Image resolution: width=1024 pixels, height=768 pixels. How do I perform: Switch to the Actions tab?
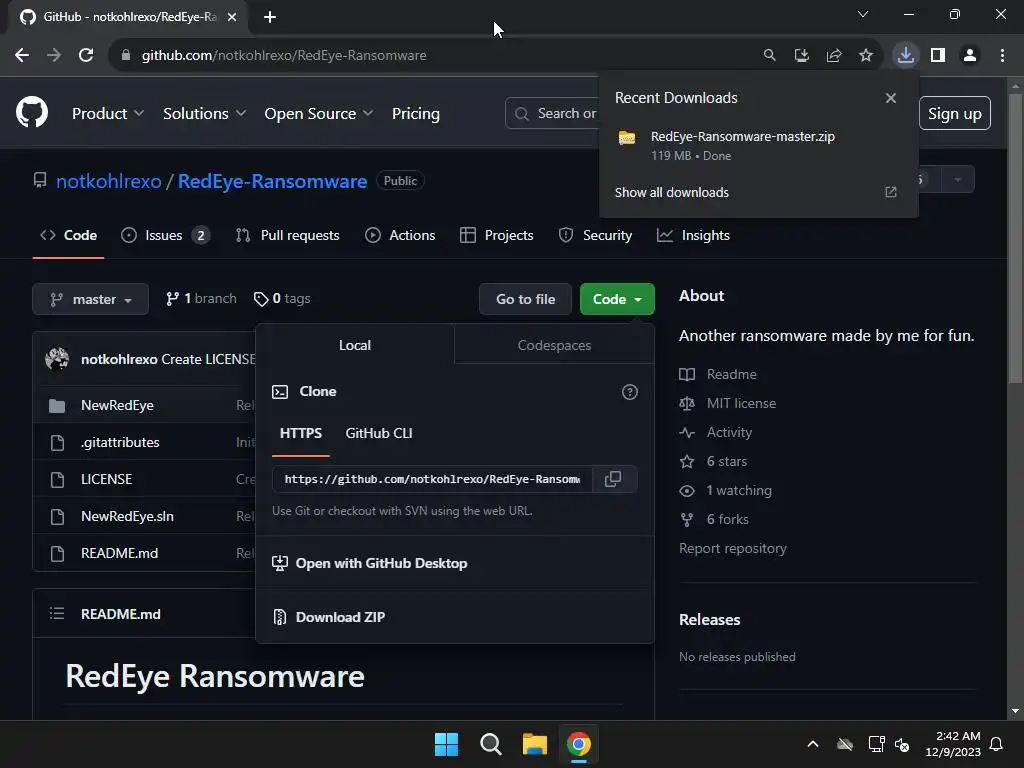[400, 235]
